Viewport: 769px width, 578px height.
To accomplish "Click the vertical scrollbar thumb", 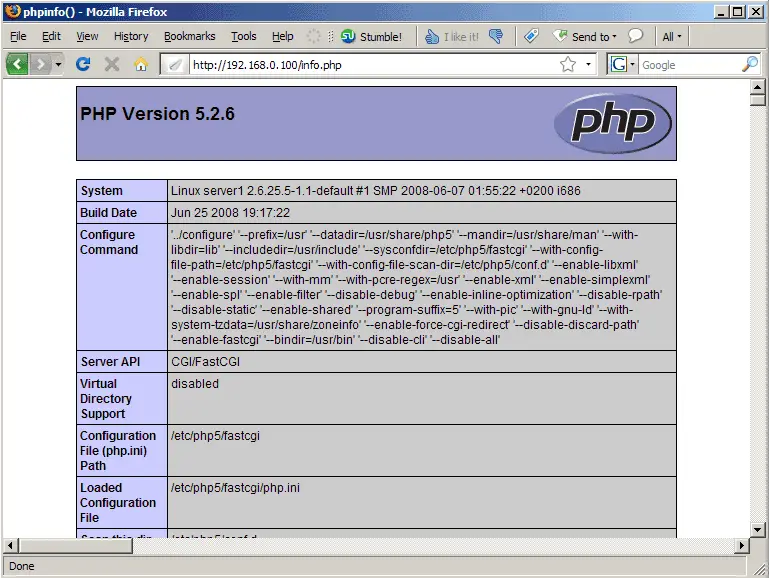I will pos(757,101).
